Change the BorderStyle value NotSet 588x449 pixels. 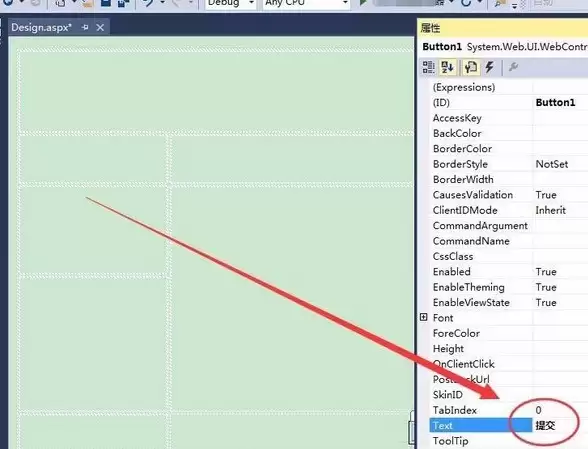tap(552, 164)
